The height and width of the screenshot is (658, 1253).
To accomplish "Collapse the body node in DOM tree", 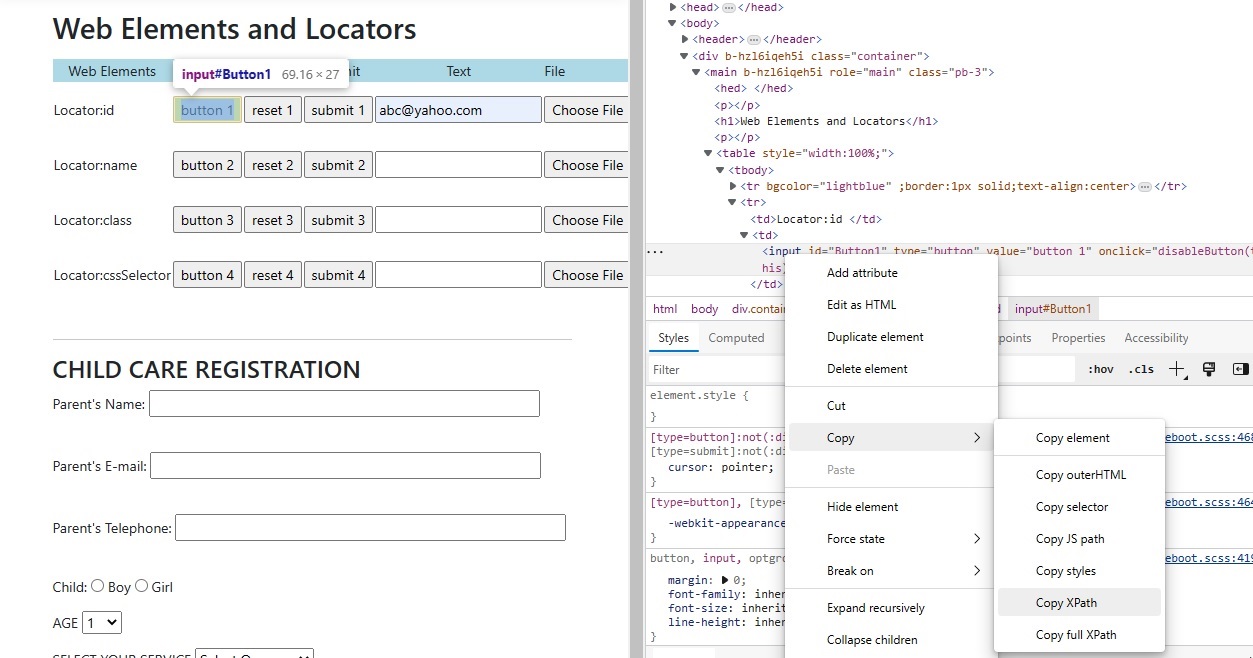I will click(x=673, y=23).
